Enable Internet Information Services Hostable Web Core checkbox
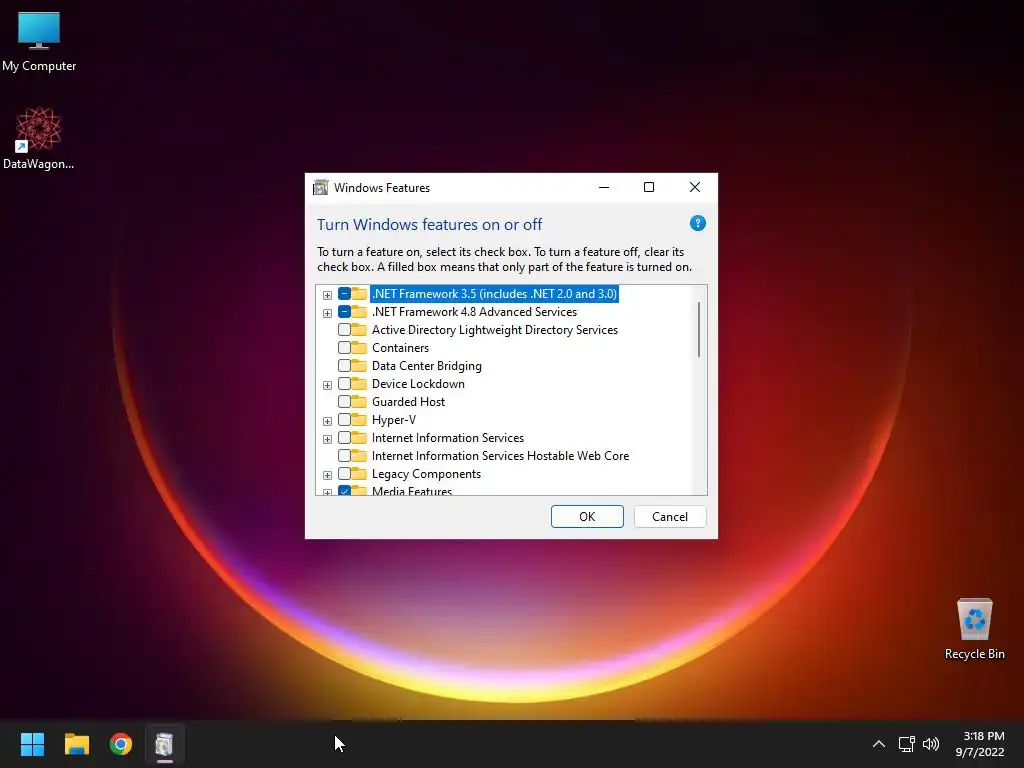Screen dimensions: 1024x768 click(x=344, y=455)
